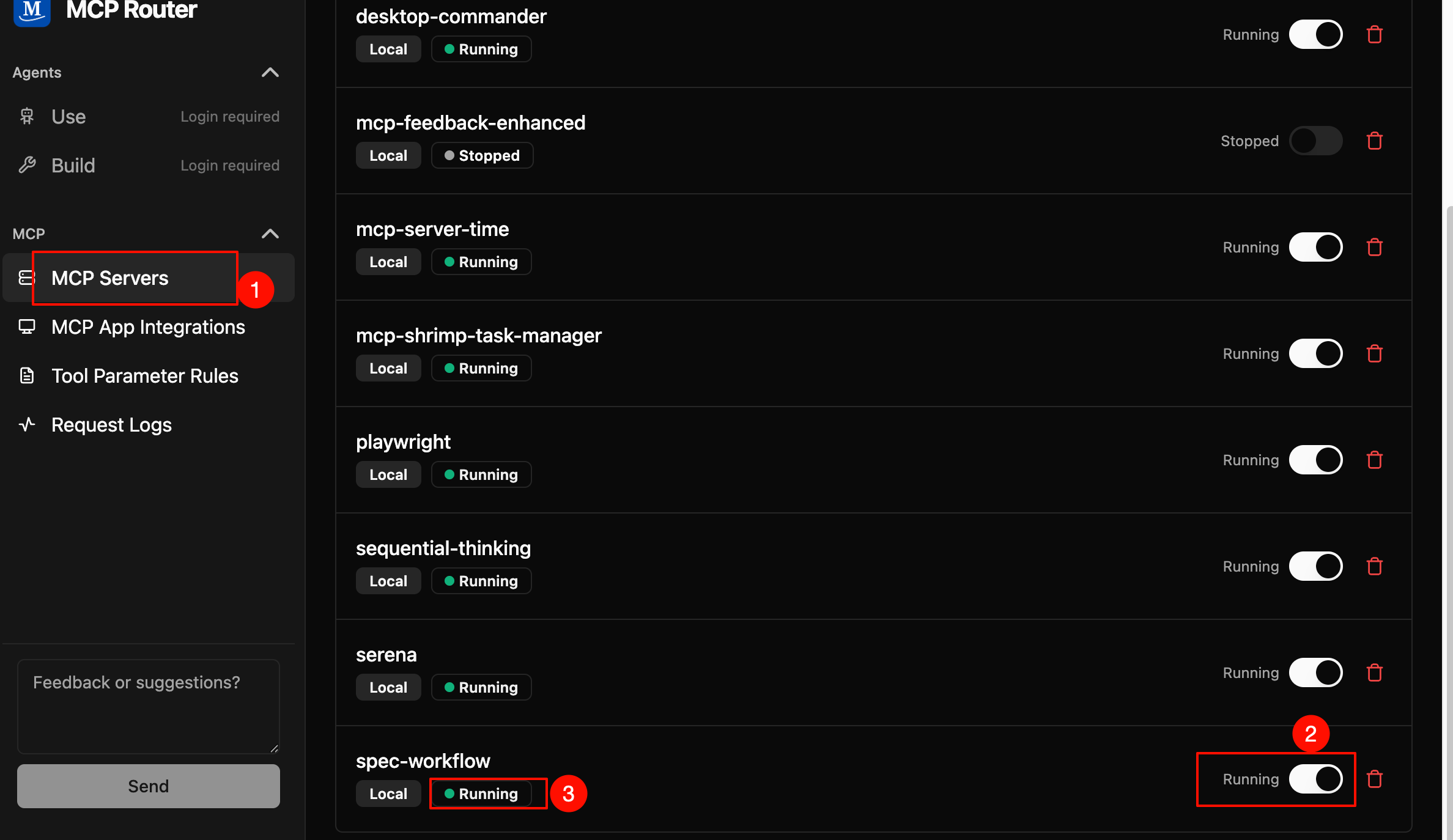Image resolution: width=1453 pixels, height=840 pixels.
Task: Delete serena server with trash icon
Action: point(1375,672)
